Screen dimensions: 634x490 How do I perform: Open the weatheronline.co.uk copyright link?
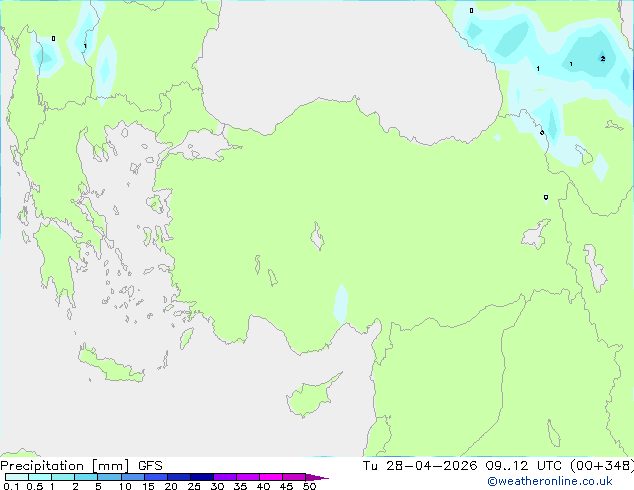(x=549, y=481)
